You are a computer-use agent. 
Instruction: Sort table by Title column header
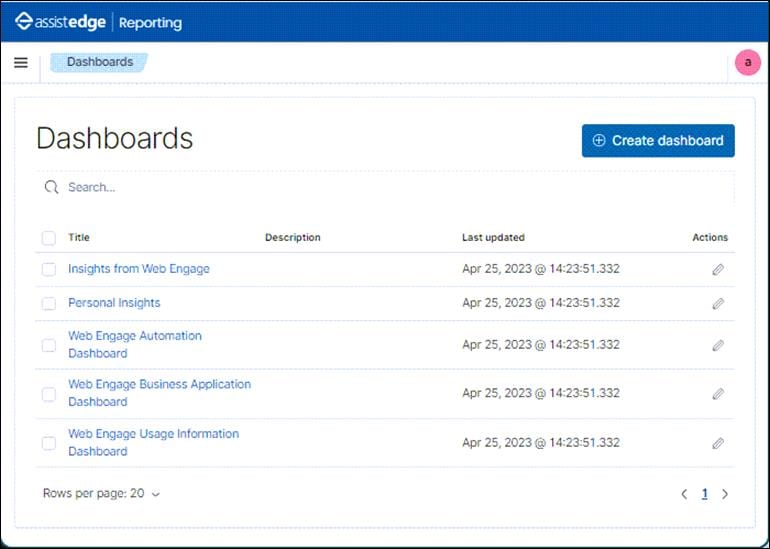click(x=79, y=237)
